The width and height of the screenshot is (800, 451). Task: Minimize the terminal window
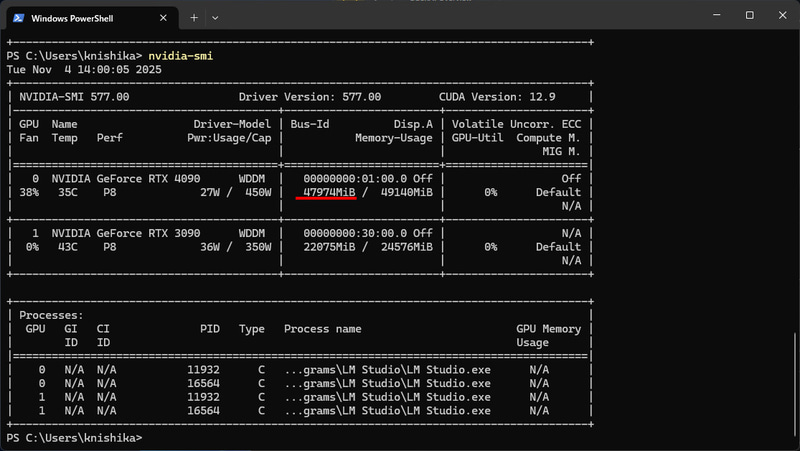pos(717,15)
